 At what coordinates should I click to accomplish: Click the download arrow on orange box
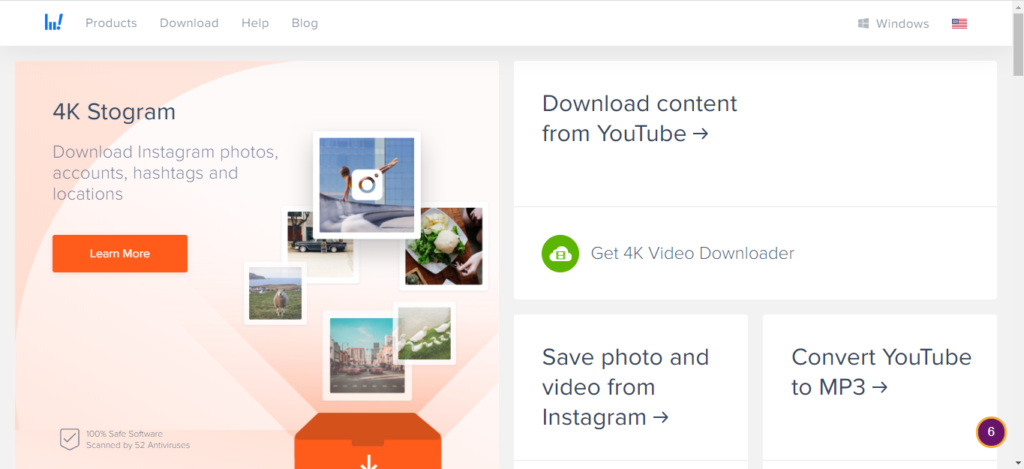coord(369,462)
